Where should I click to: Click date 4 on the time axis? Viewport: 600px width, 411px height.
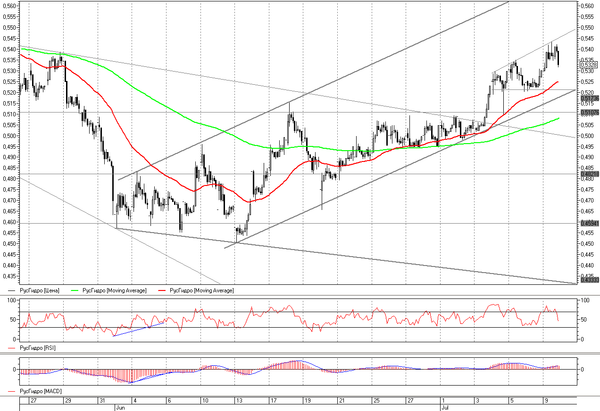coord(135,401)
